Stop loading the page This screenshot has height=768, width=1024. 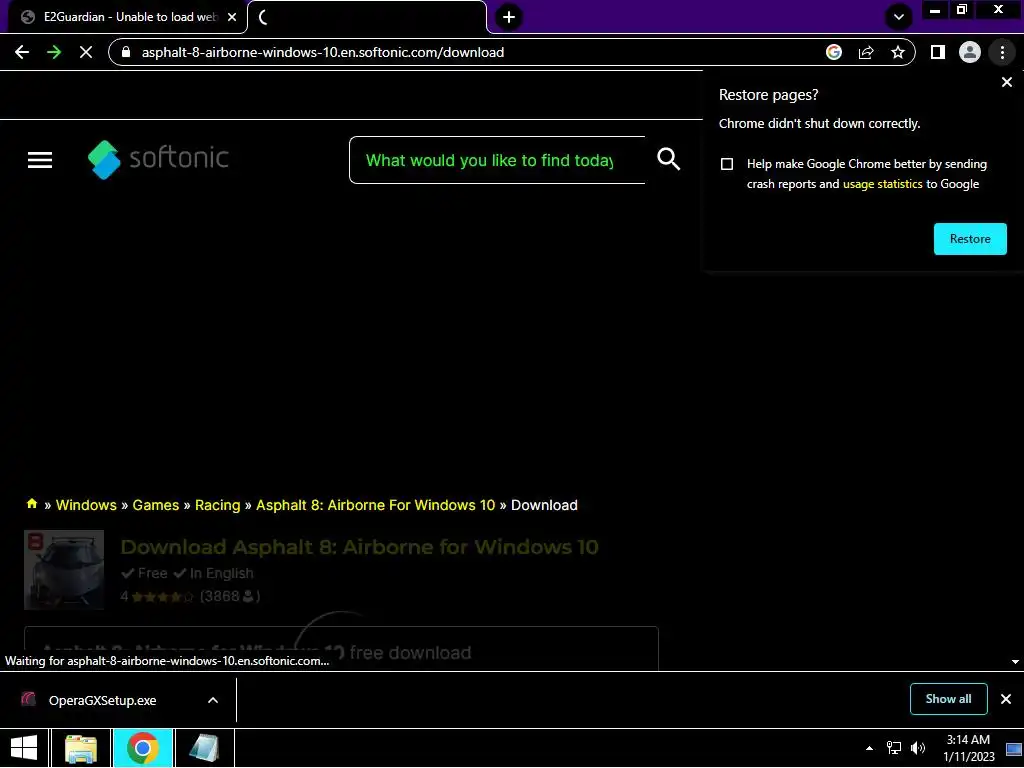pos(86,52)
